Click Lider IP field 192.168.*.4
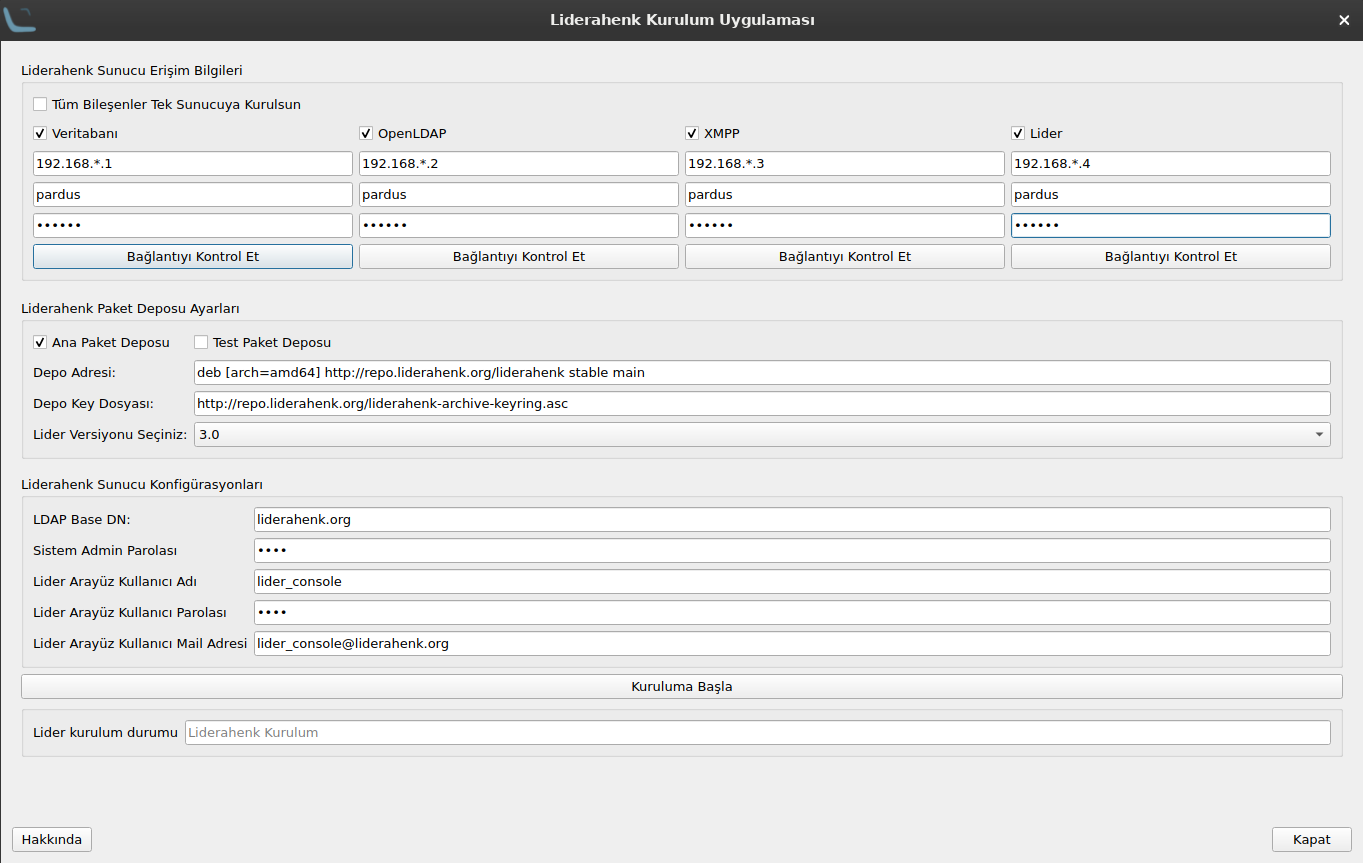 pyautogui.click(x=1171, y=164)
